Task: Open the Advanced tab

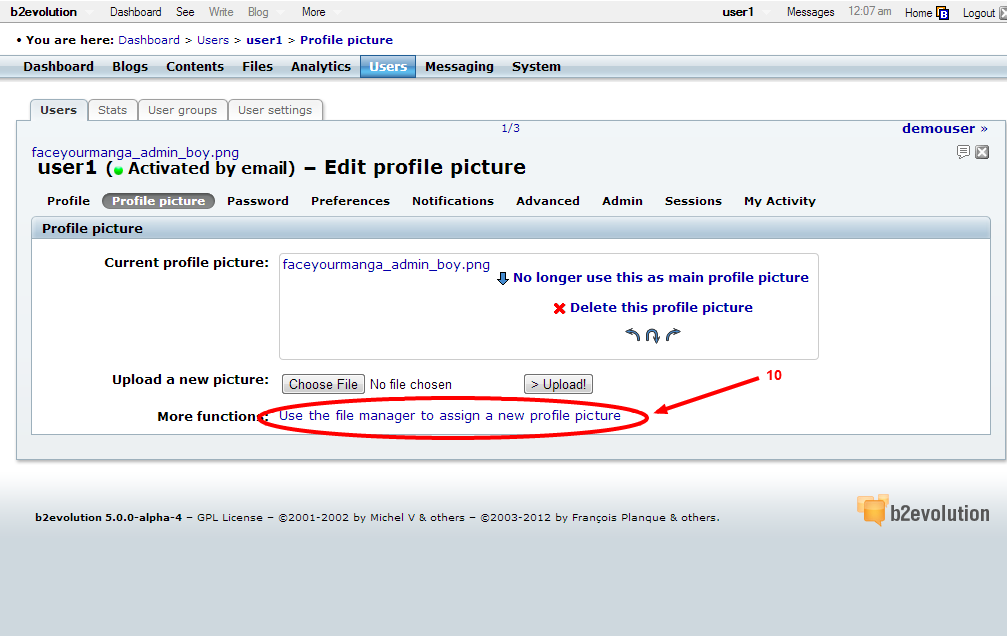Action: point(548,201)
